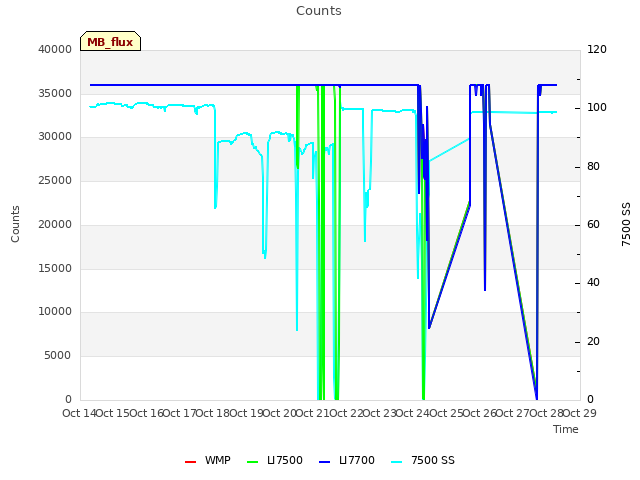Click the Oct 25 date label
Image resolution: width=640 pixels, height=480 pixels.
point(446,413)
